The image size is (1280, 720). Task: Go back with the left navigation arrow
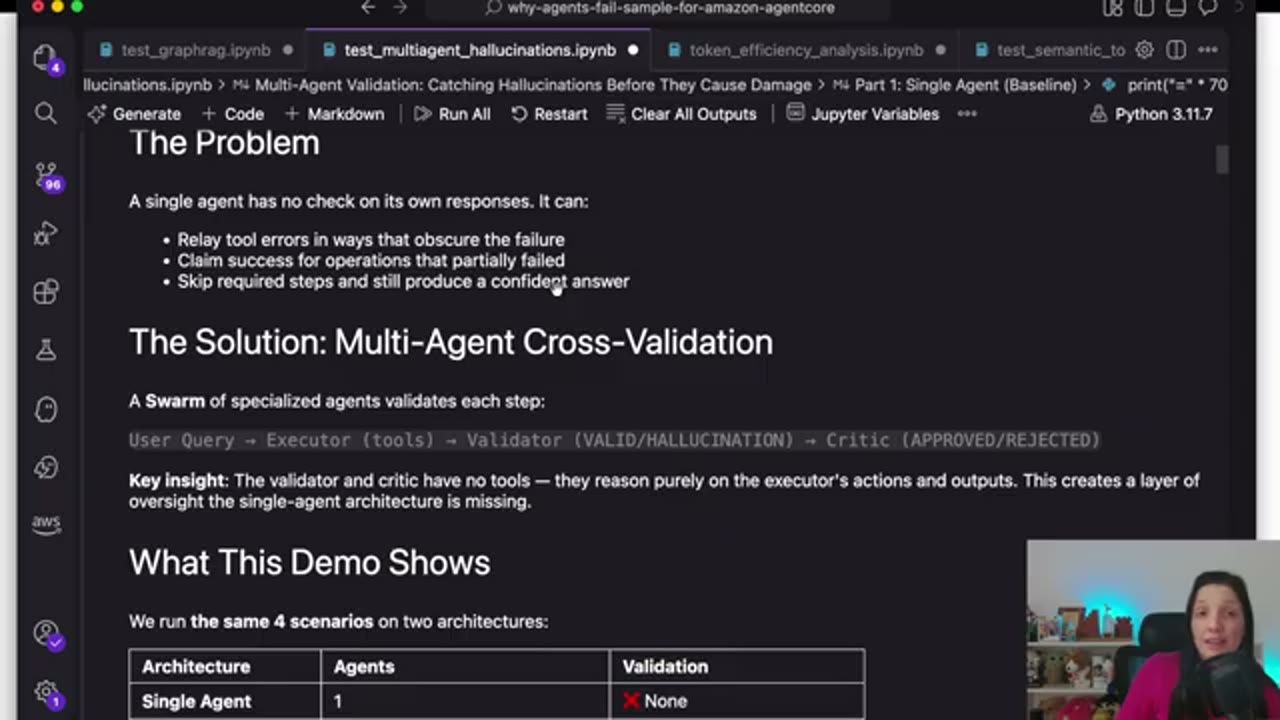(x=368, y=8)
